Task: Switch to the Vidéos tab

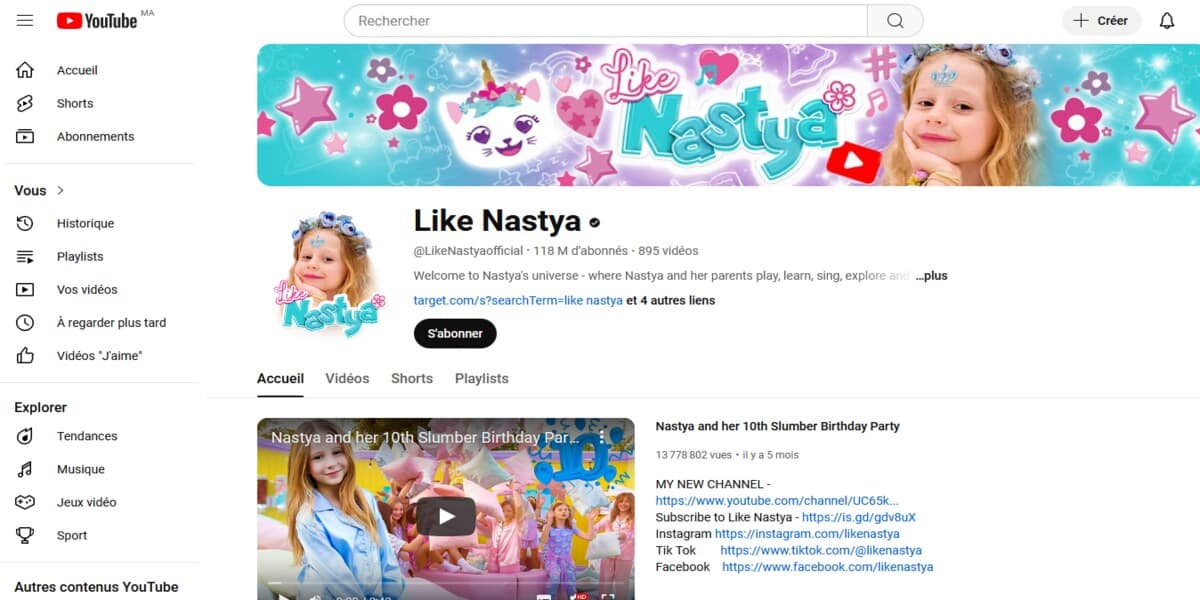Action: [x=347, y=378]
